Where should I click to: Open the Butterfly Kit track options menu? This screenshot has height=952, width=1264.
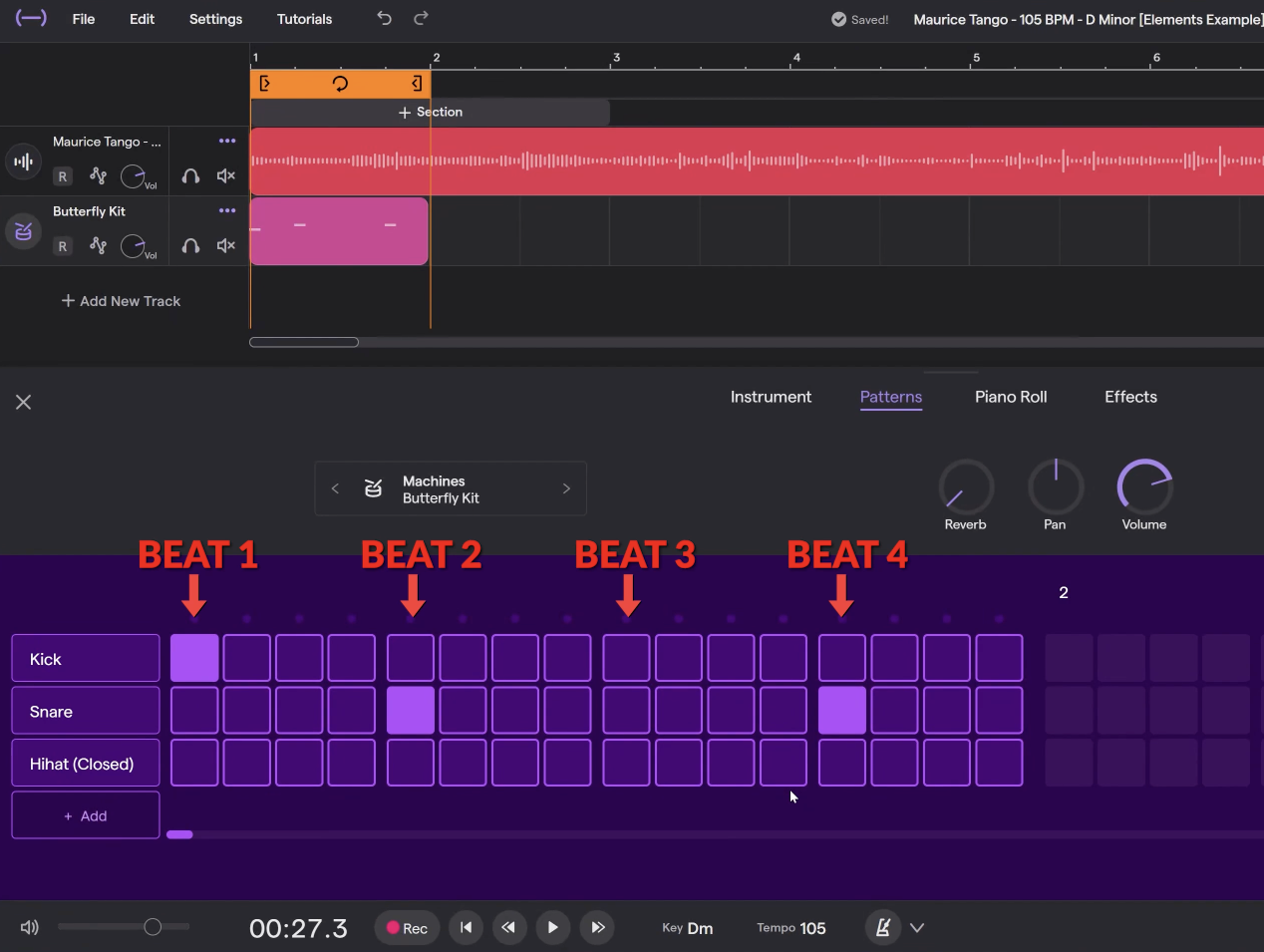pos(227,211)
